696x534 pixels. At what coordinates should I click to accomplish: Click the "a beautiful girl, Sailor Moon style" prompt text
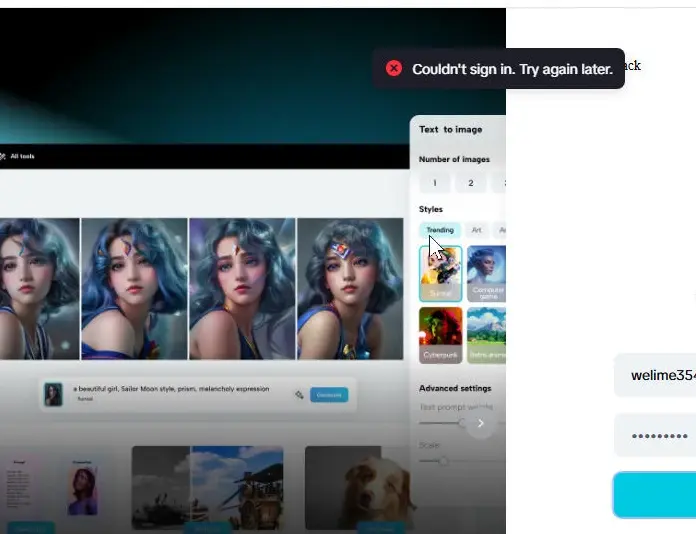pos(171,389)
